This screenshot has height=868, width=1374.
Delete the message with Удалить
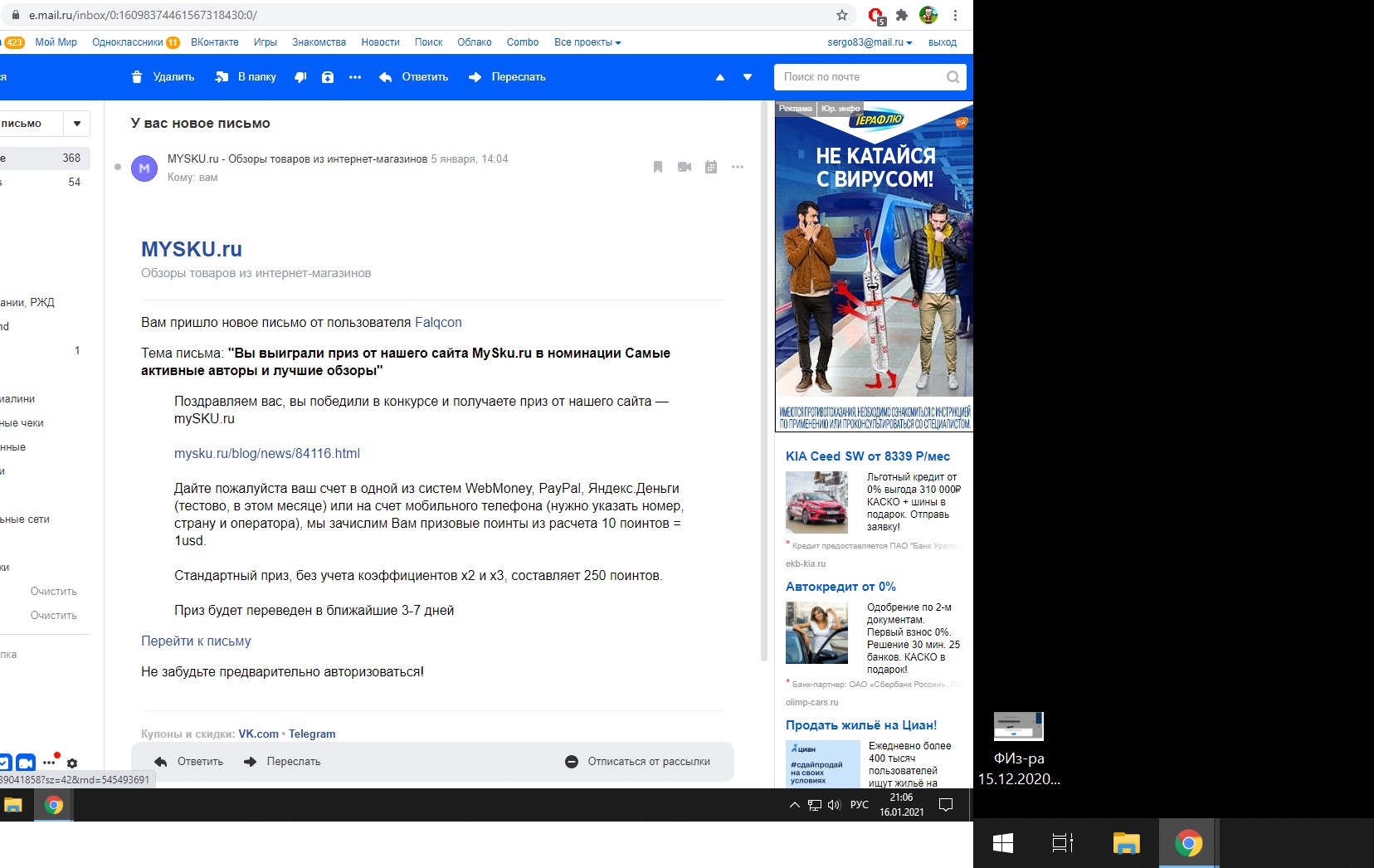[163, 77]
